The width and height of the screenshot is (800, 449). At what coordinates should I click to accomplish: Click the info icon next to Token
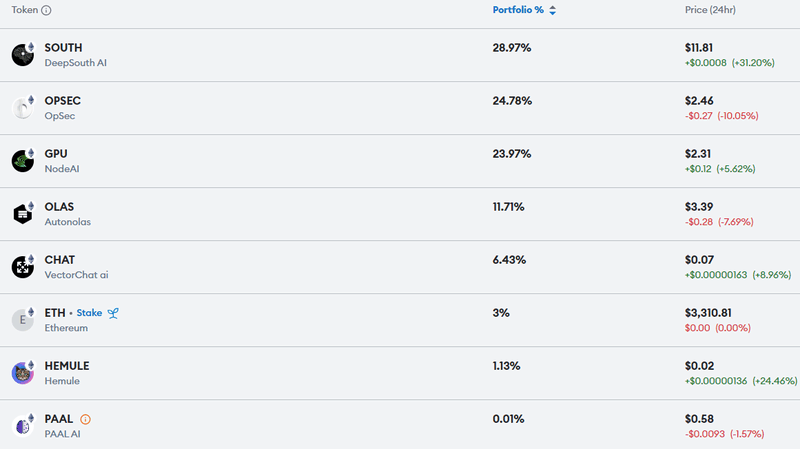pyautogui.click(x=47, y=10)
